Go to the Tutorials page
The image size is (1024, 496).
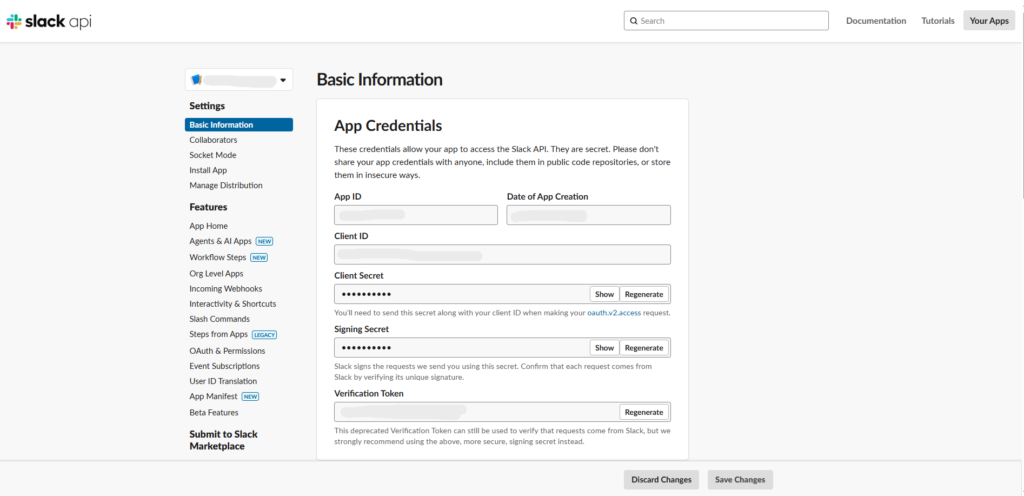[x=937, y=21]
